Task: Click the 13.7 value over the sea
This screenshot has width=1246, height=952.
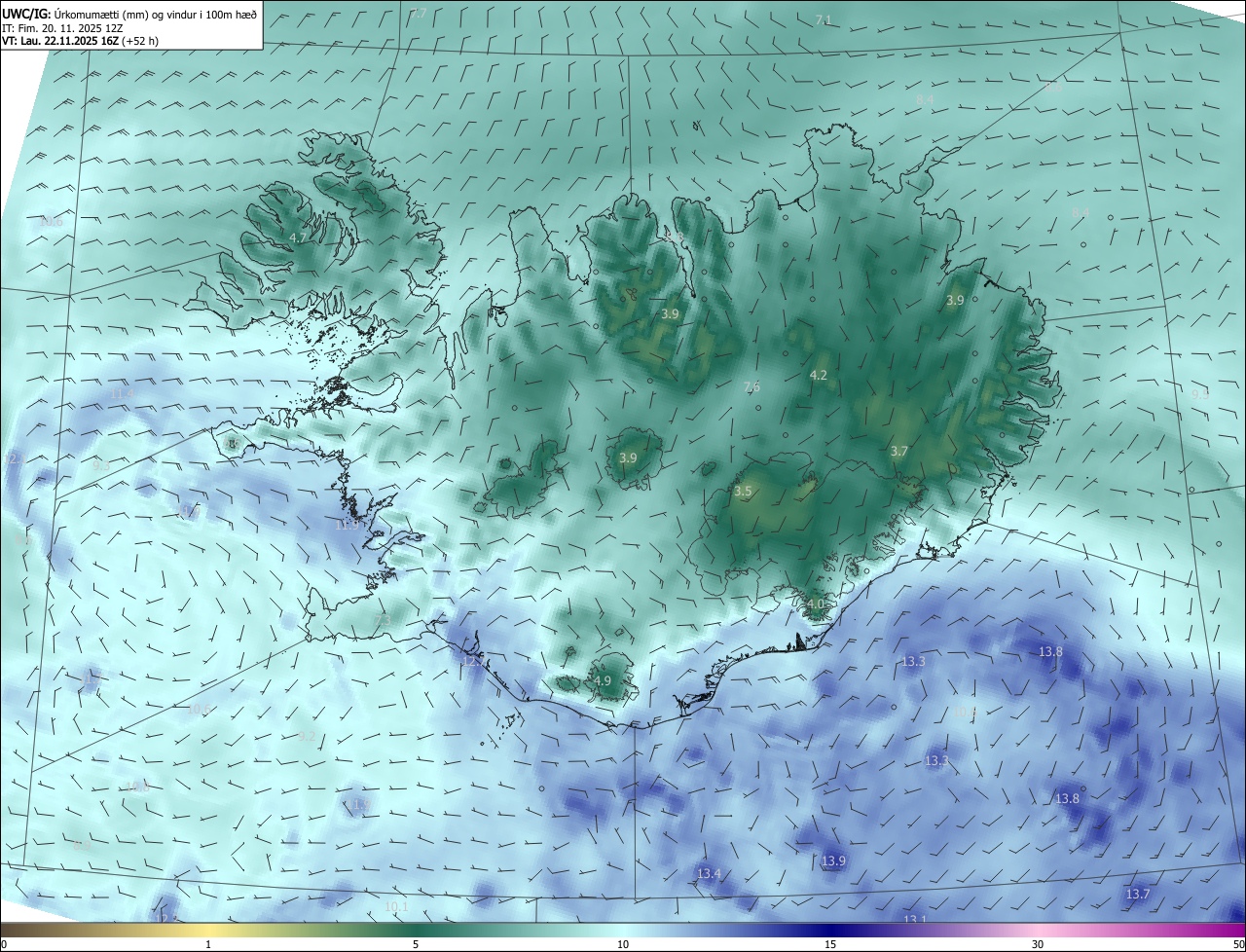Action: [1137, 894]
